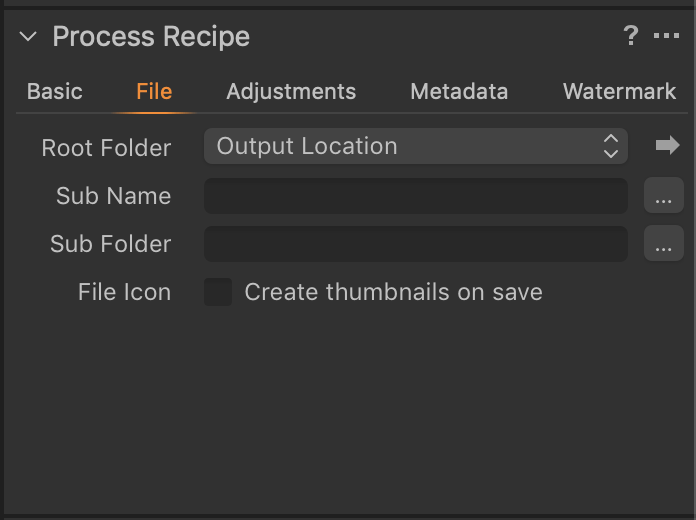The height and width of the screenshot is (520, 696).
Task: Click the arrow icon beside Root Folder
Action: pos(667,147)
